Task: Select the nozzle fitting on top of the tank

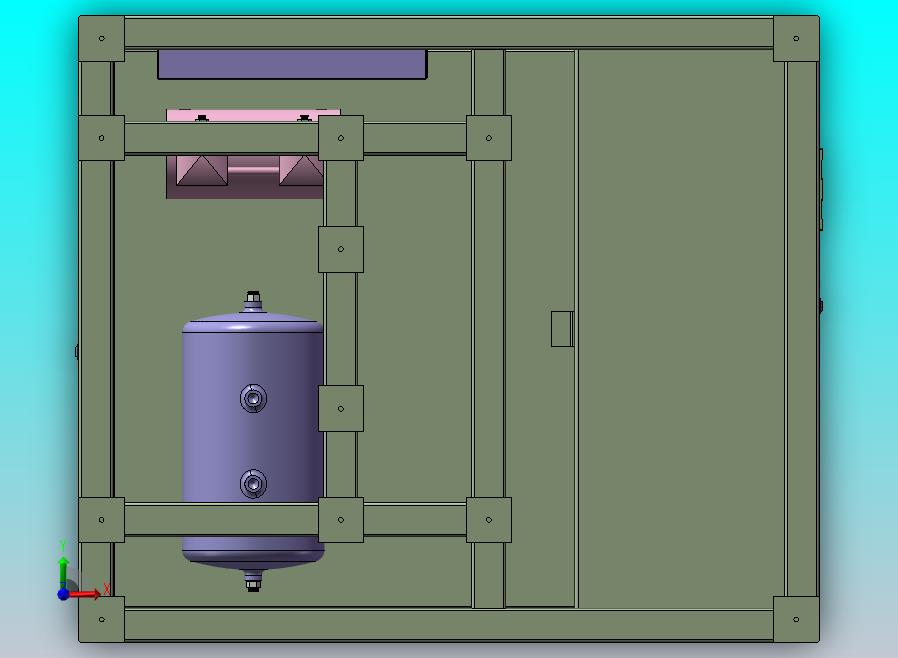Action: pos(253,301)
